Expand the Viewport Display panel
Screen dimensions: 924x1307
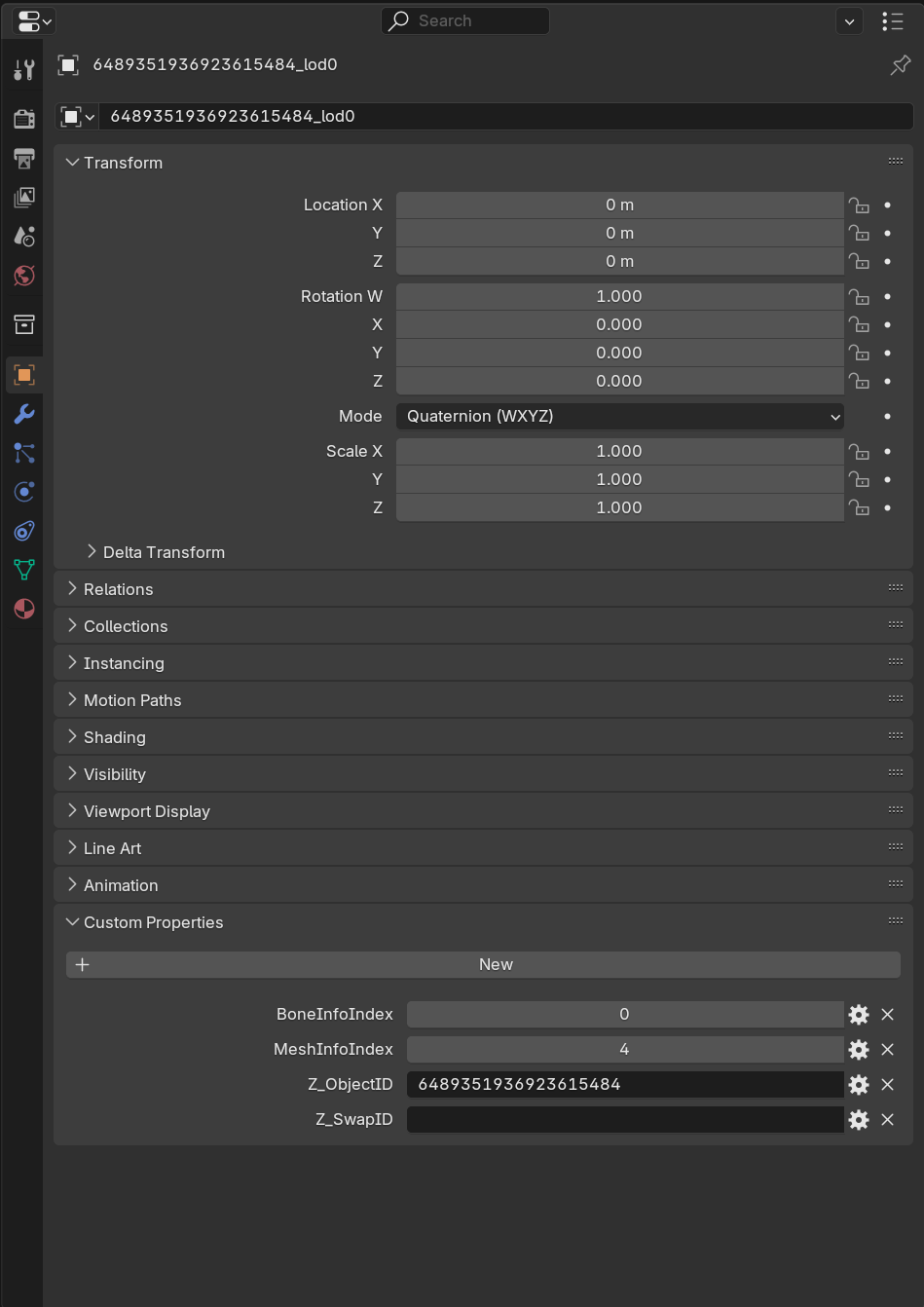[146, 811]
